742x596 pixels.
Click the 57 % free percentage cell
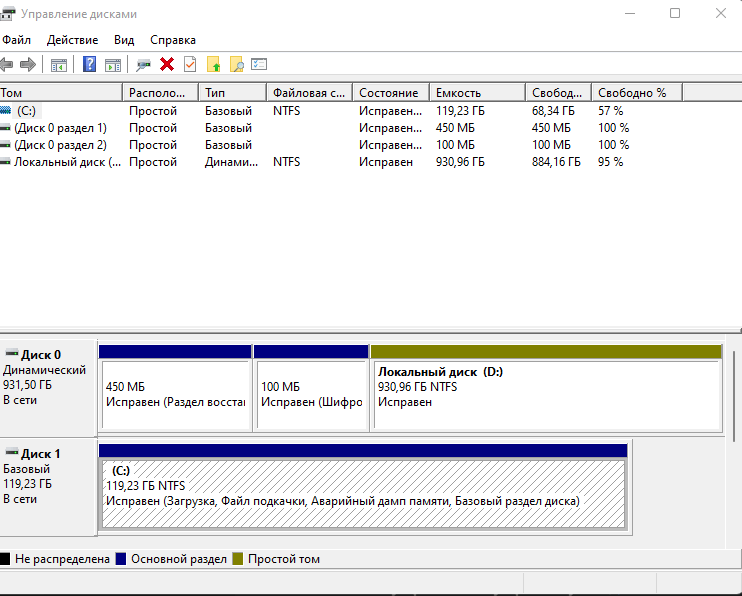coord(610,111)
